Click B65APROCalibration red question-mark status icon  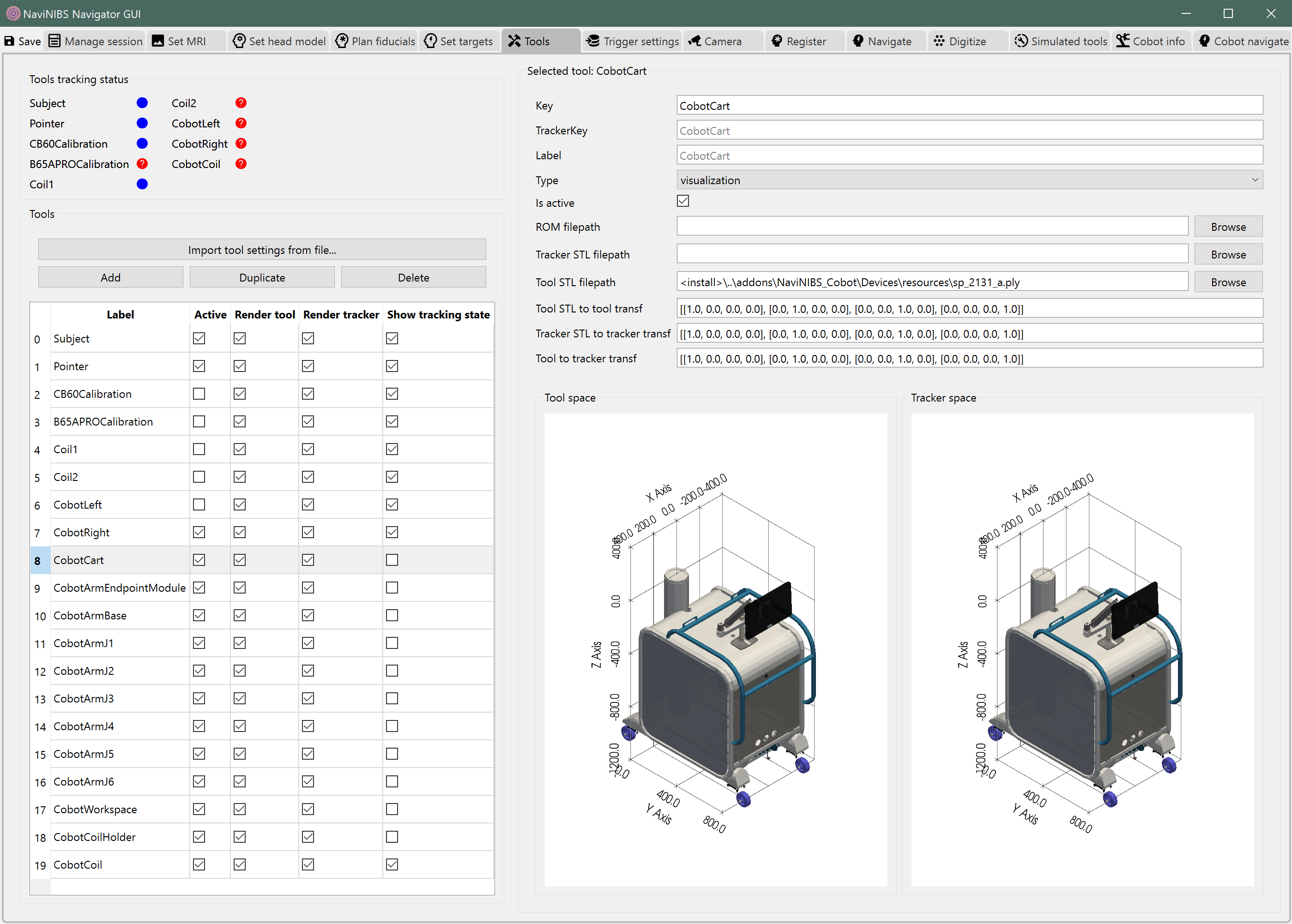(x=142, y=164)
